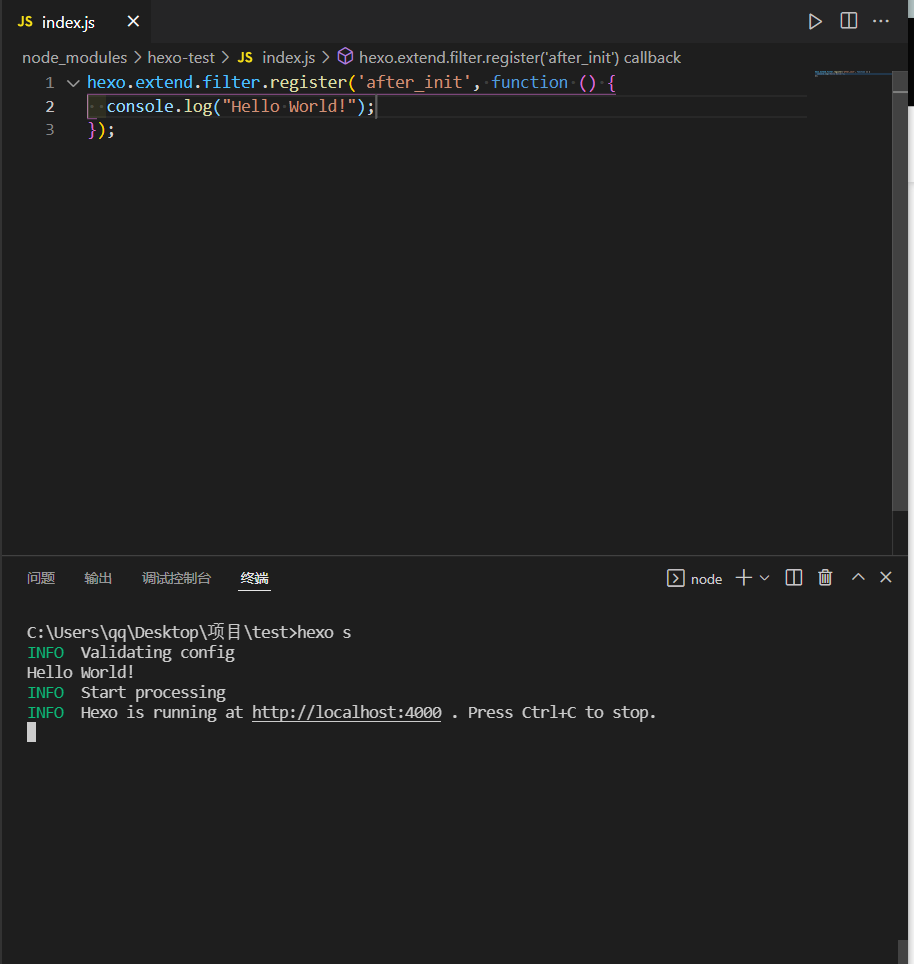Open the http://localhost:4000 link in terminal
The image size is (914, 964).
(x=346, y=713)
